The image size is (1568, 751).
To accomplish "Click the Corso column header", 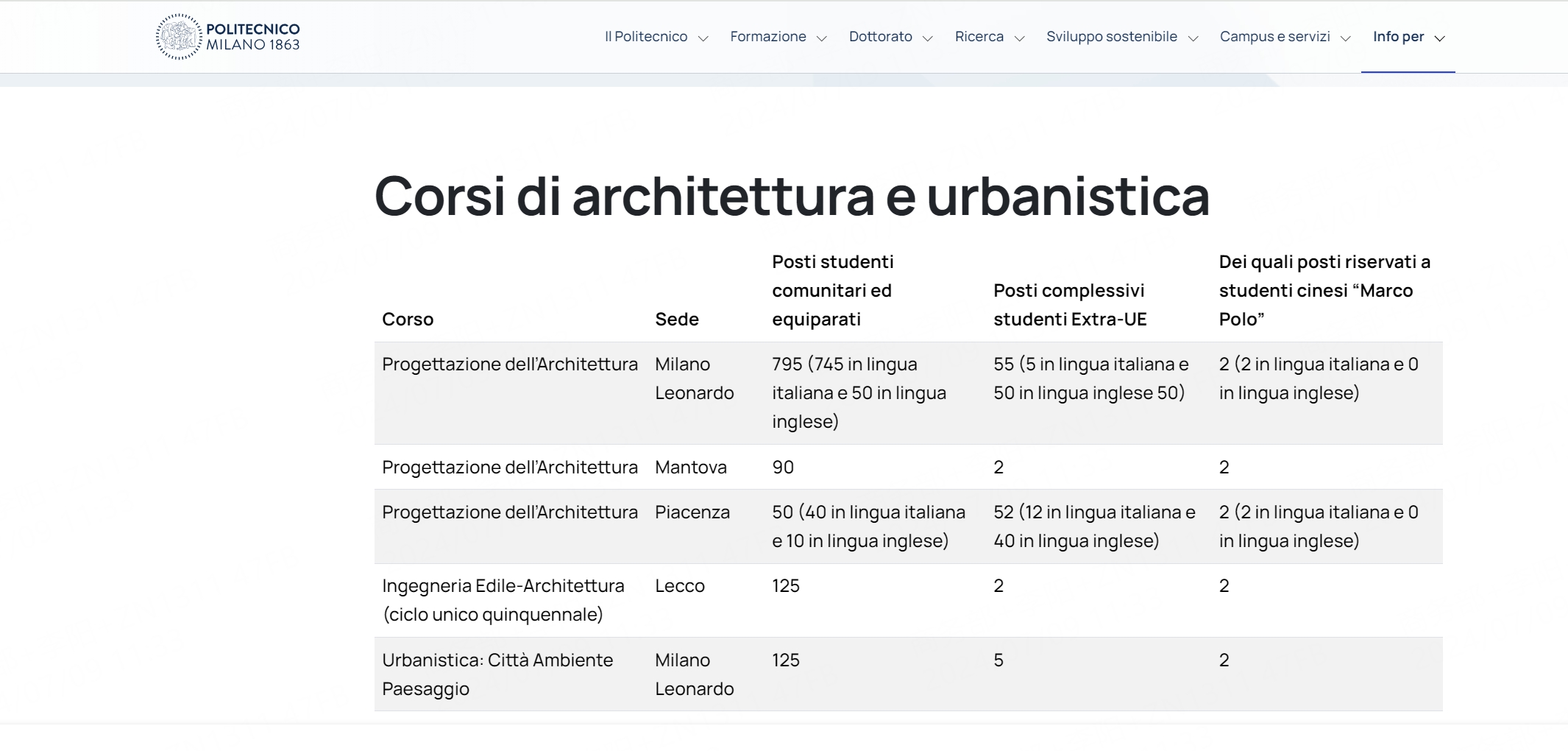I will [408, 320].
